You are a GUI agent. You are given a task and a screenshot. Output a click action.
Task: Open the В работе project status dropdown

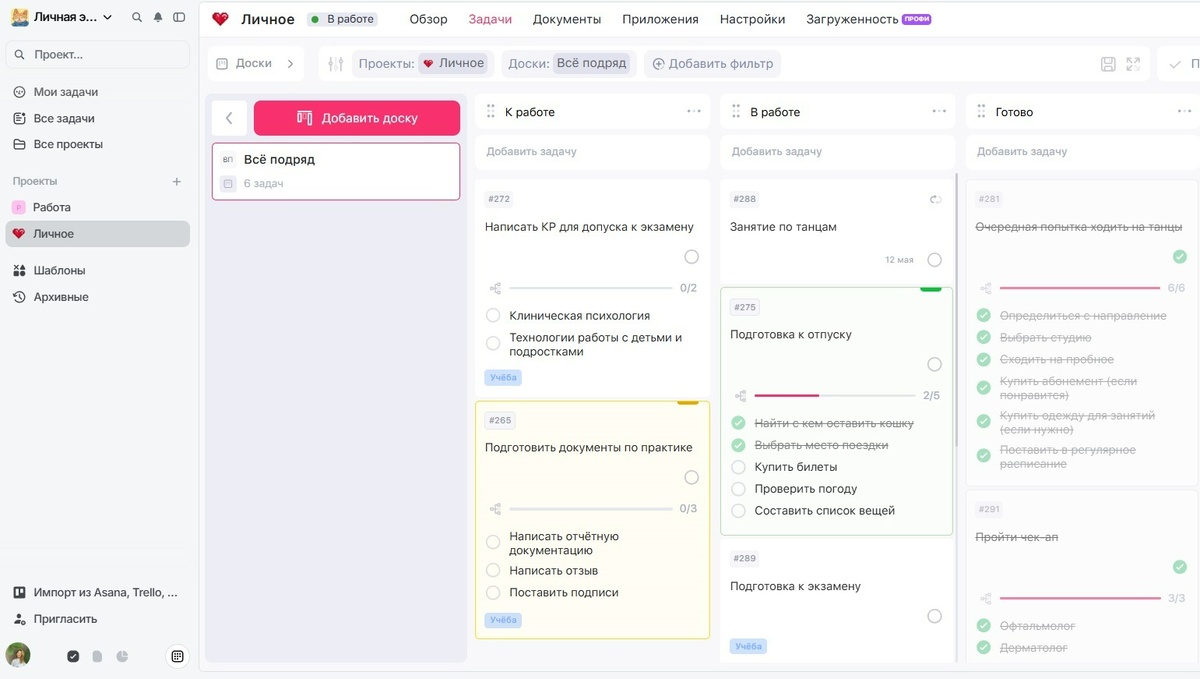coord(342,19)
